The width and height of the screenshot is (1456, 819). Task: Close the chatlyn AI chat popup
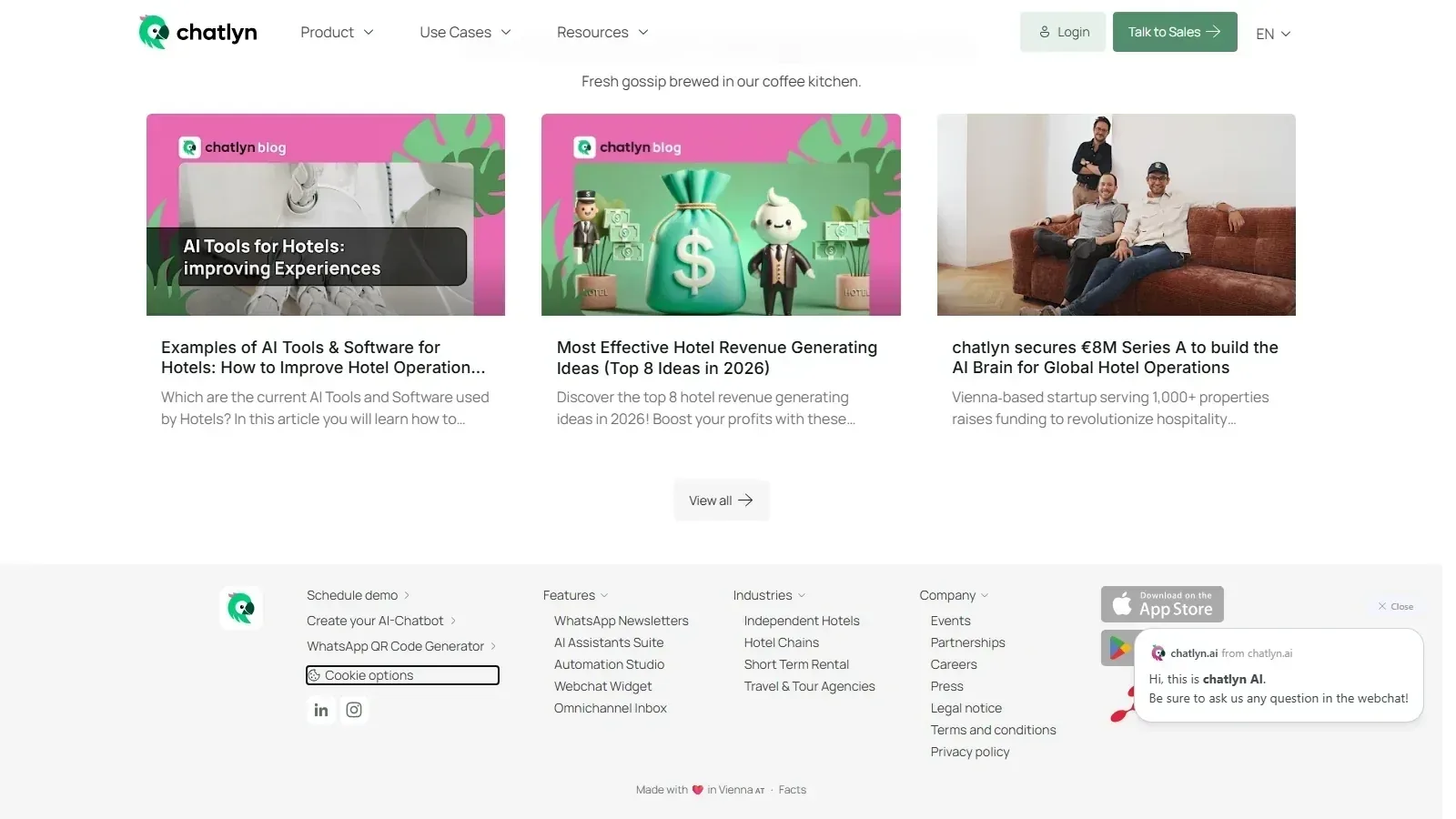click(x=1395, y=606)
